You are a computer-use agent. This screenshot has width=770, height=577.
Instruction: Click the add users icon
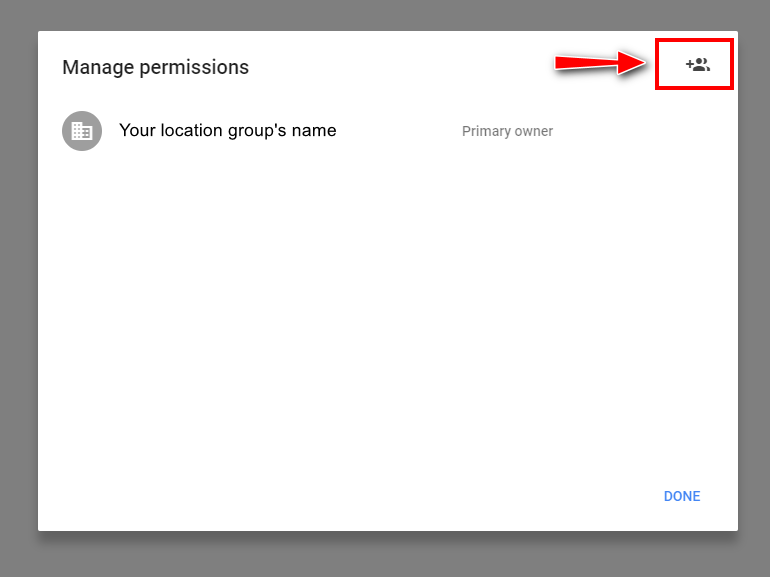697,65
